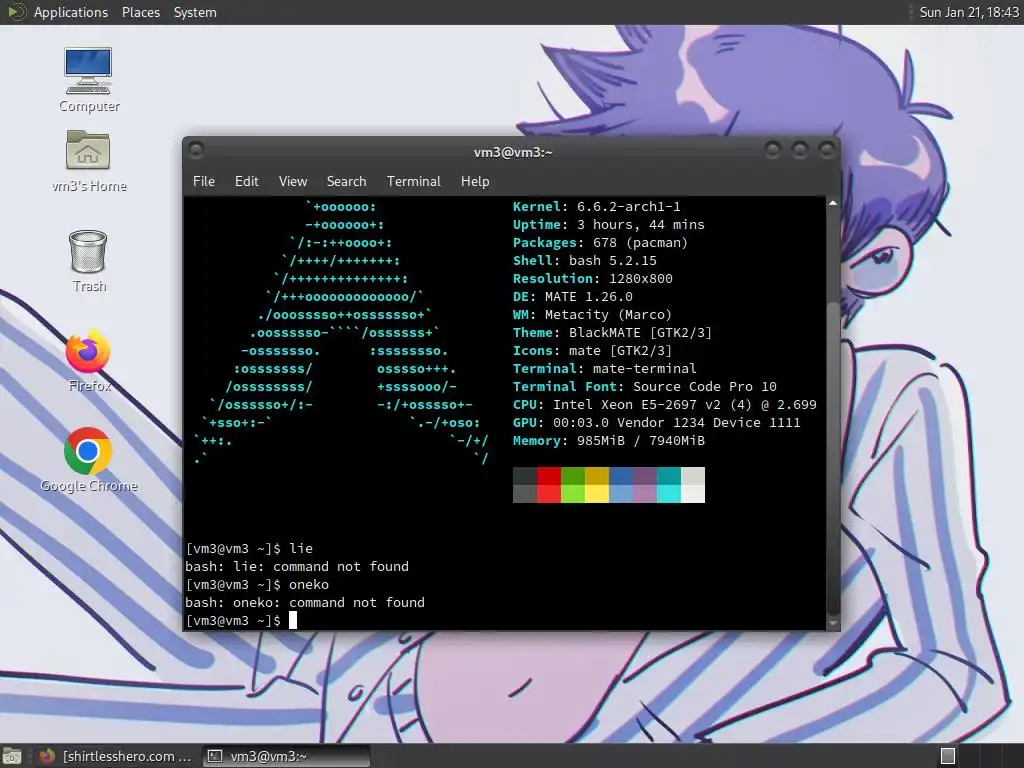Click the Theme: BlackMATE line

tap(612, 332)
